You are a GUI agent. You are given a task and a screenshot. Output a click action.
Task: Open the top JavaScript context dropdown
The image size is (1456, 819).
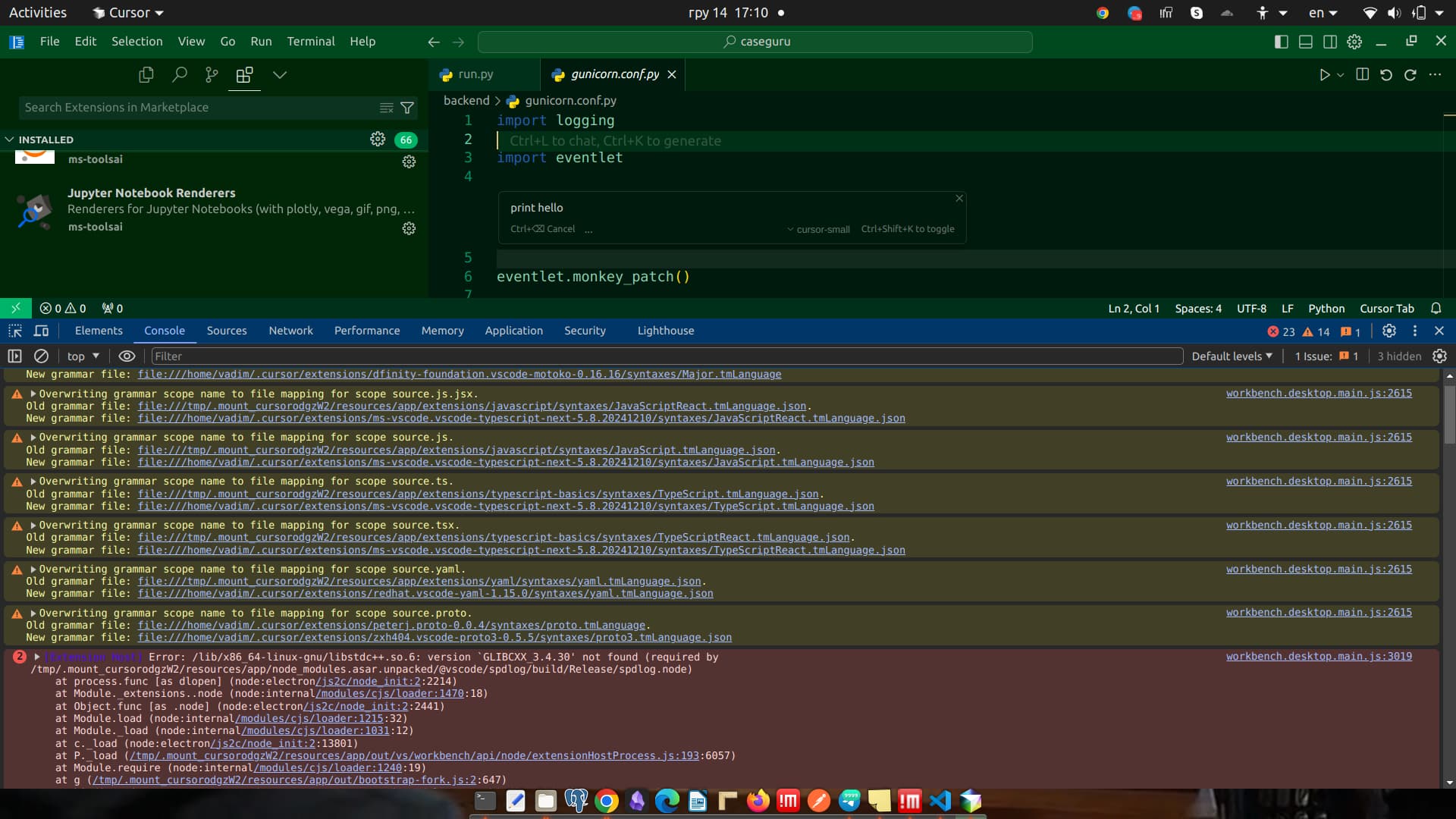point(83,356)
